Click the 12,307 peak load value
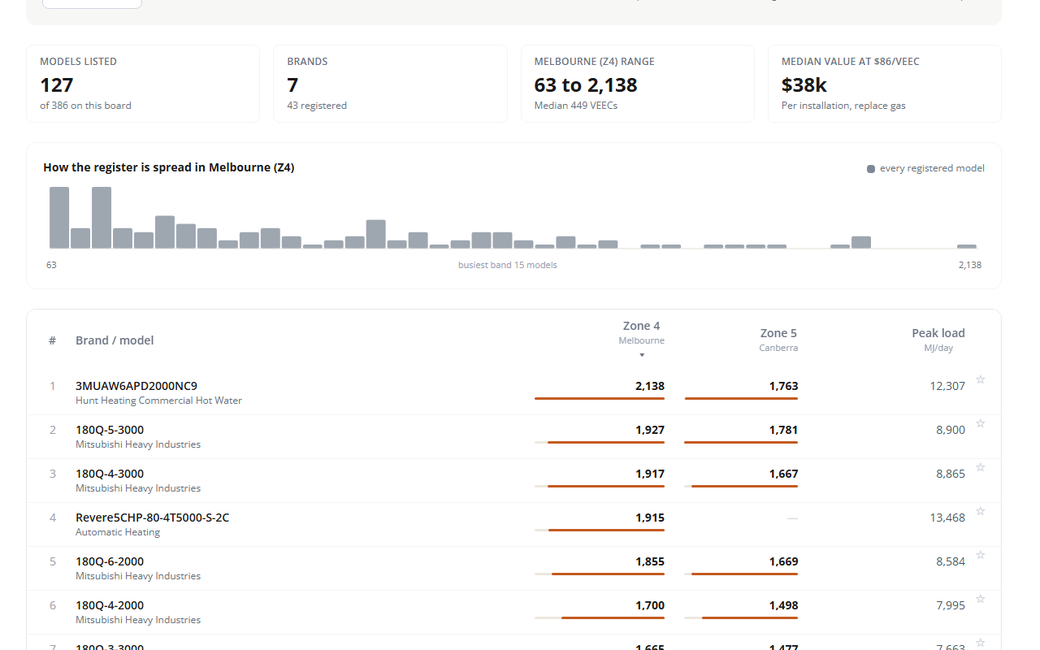The width and height of the screenshot is (1040, 650). (x=947, y=386)
